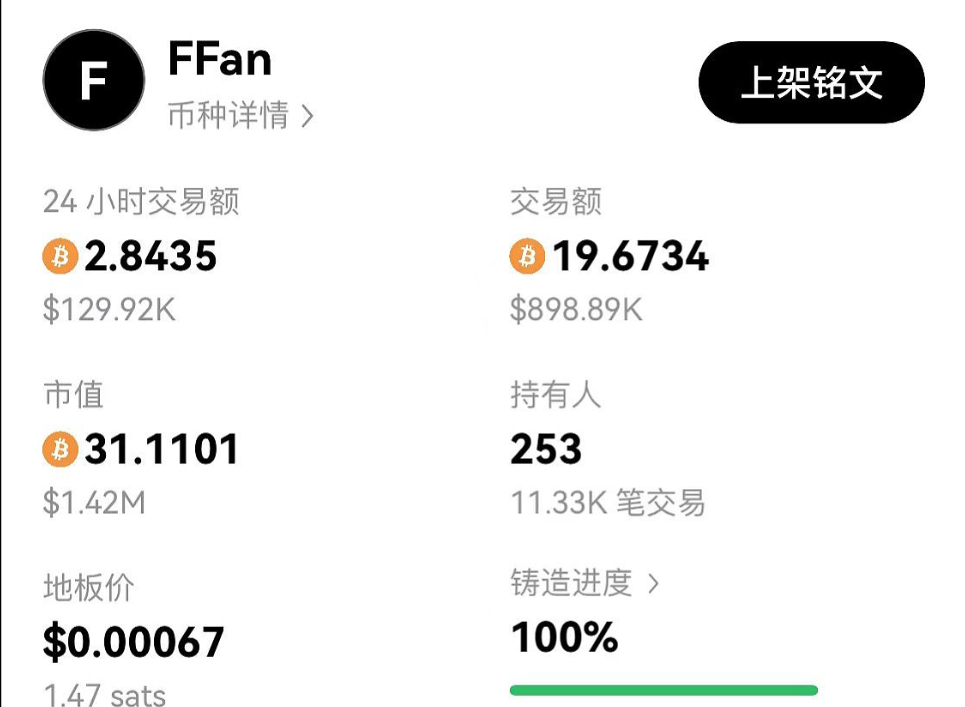Click the 100% minting progress label

point(562,637)
